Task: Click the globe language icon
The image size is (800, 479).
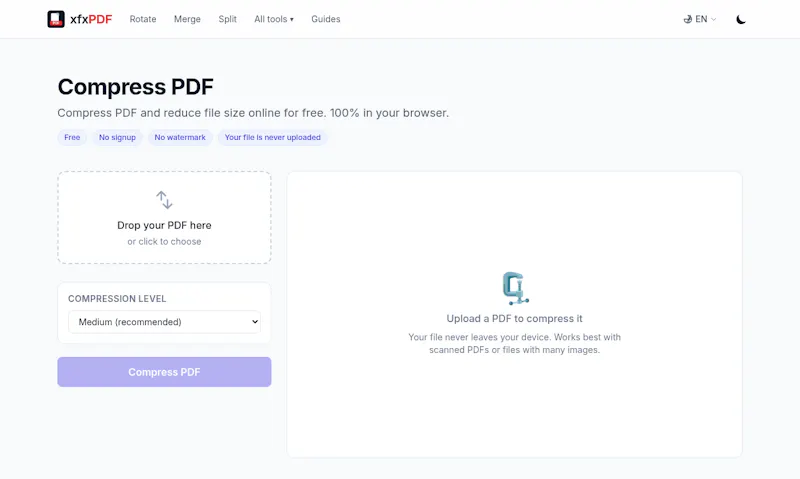Action: (x=687, y=19)
